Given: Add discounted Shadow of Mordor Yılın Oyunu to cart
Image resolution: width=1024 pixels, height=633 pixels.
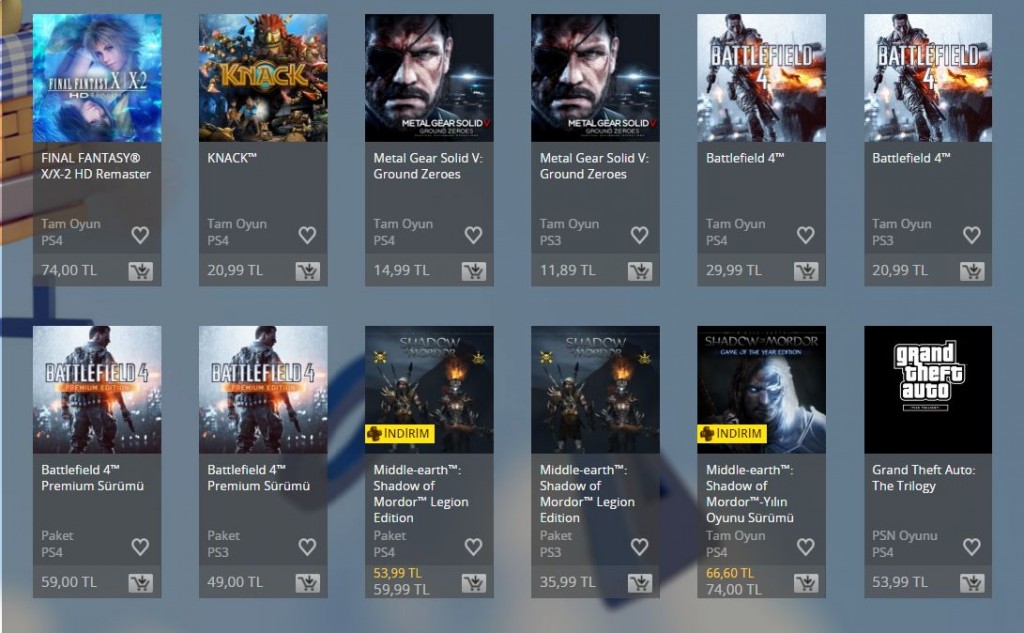Looking at the screenshot, I should (x=806, y=583).
